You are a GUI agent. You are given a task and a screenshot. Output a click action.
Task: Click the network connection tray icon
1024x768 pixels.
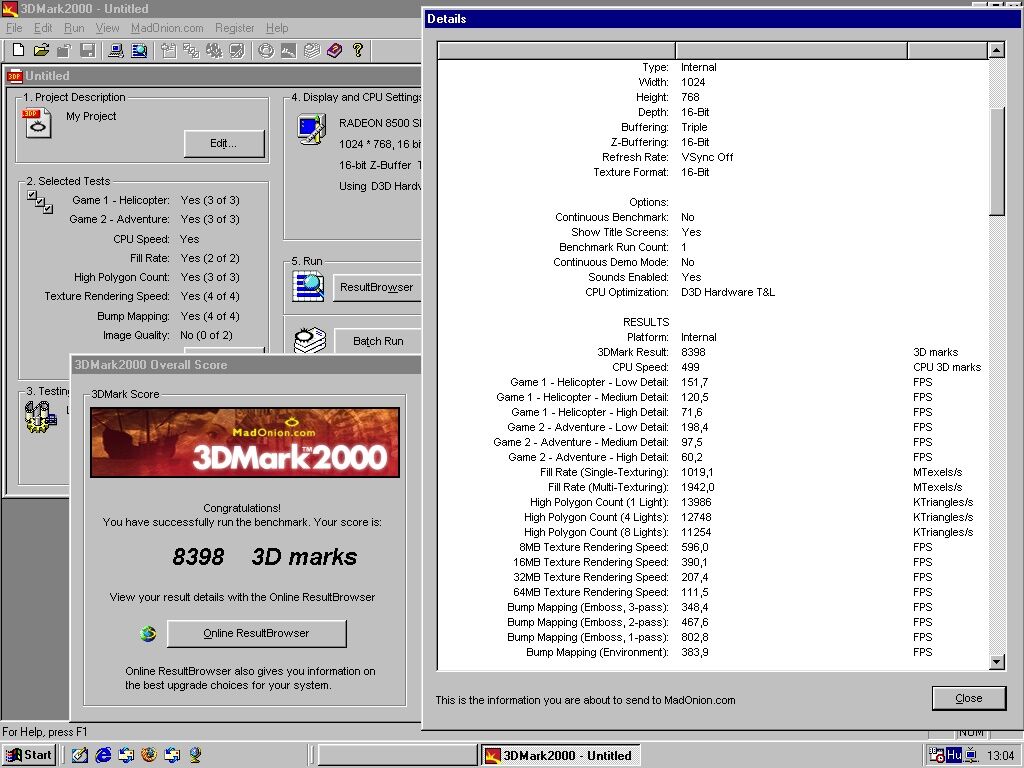point(972,756)
